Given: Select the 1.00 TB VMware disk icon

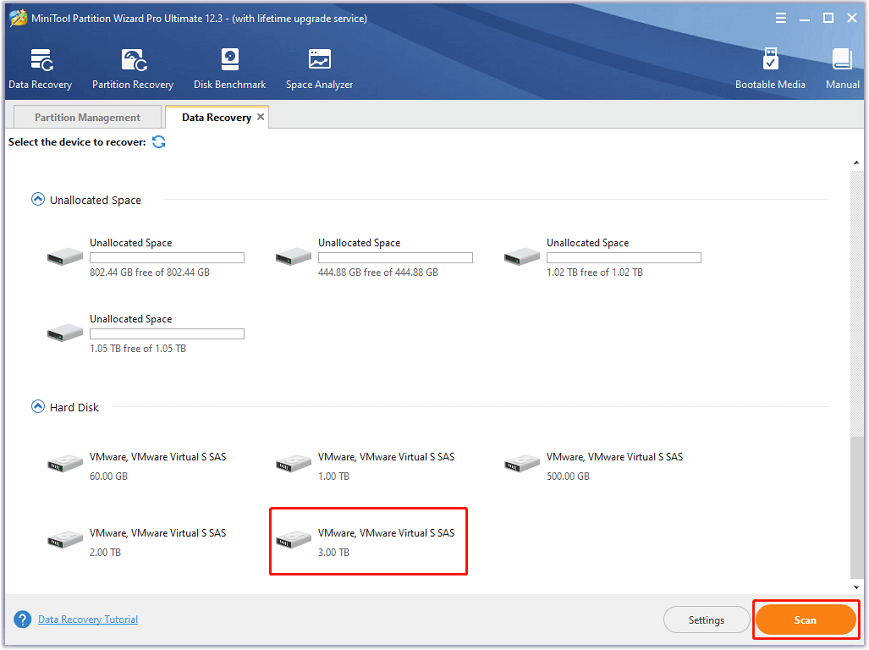Looking at the screenshot, I should coord(293,463).
